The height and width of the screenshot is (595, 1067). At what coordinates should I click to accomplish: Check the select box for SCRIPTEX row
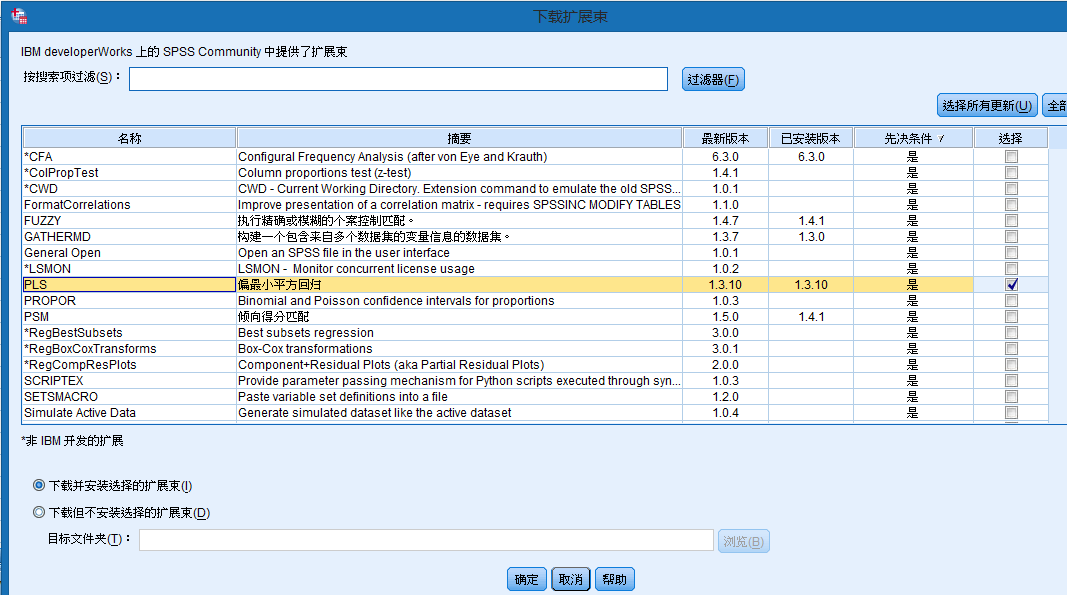[1011, 381]
